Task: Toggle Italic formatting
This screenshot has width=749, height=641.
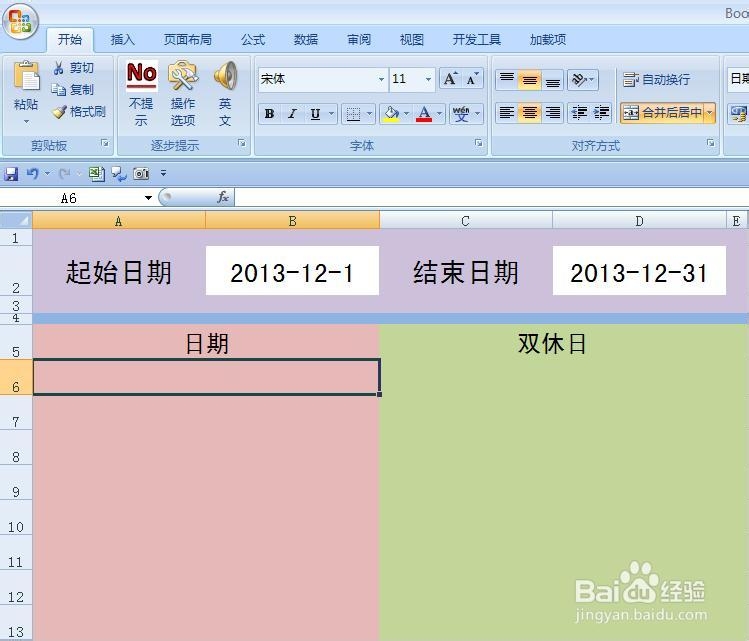Action: (292, 114)
